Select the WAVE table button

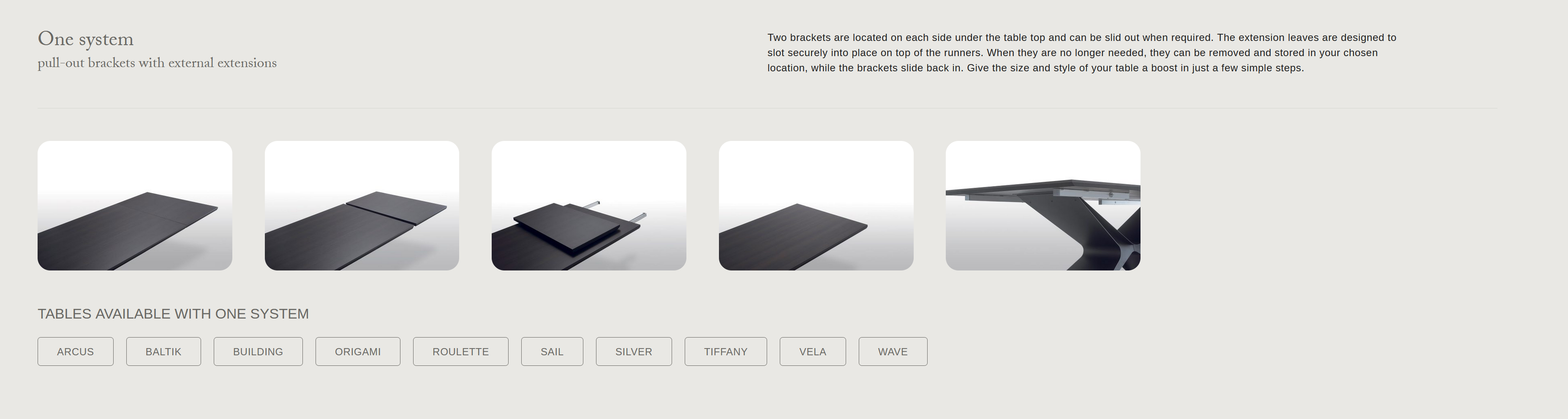[893, 351]
